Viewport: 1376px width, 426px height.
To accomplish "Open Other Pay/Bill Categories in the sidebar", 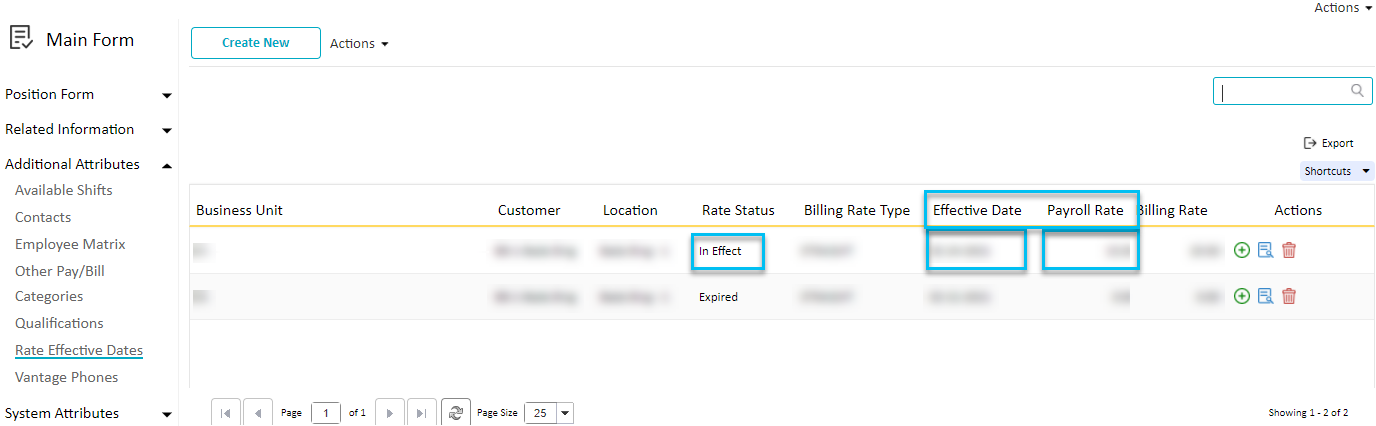I will pyautogui.click(x=60, y=283).
